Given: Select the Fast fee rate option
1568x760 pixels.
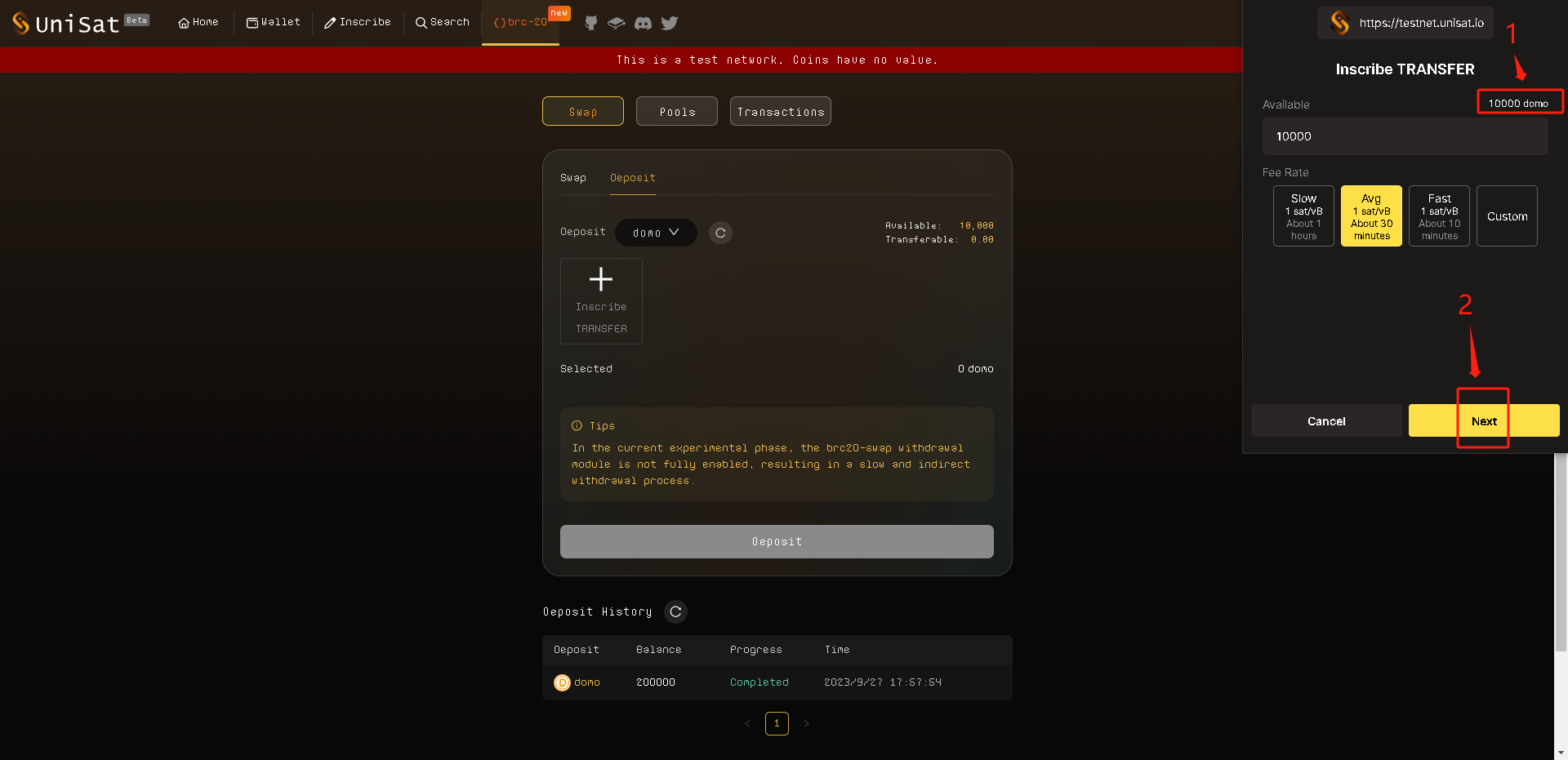Looking at the screenshot, I should click(1439, 216).
